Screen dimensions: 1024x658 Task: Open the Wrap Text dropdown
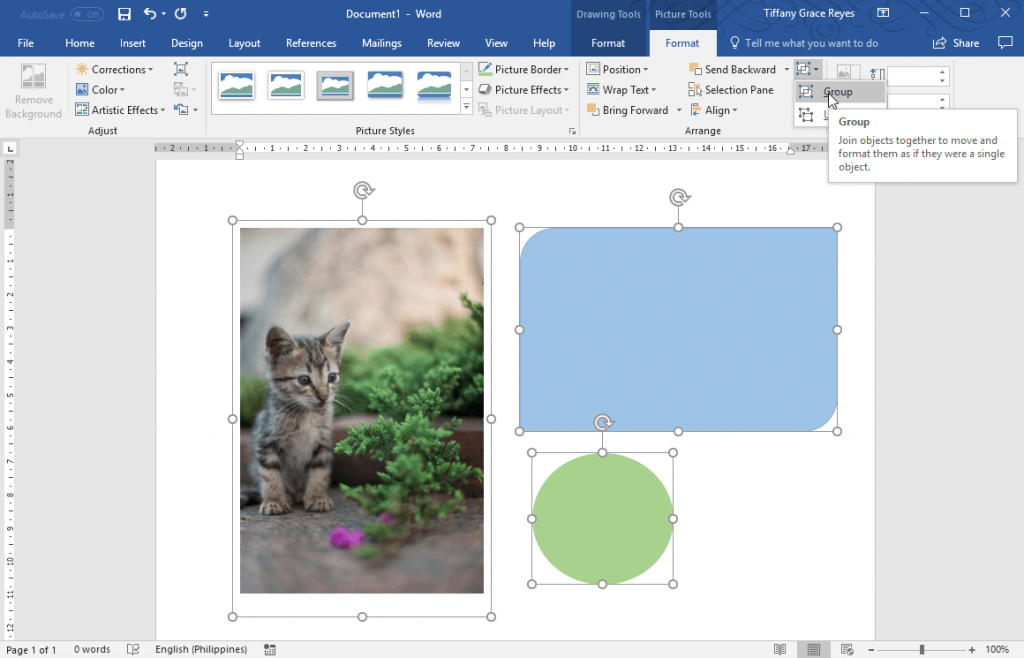tap(622, 89)
